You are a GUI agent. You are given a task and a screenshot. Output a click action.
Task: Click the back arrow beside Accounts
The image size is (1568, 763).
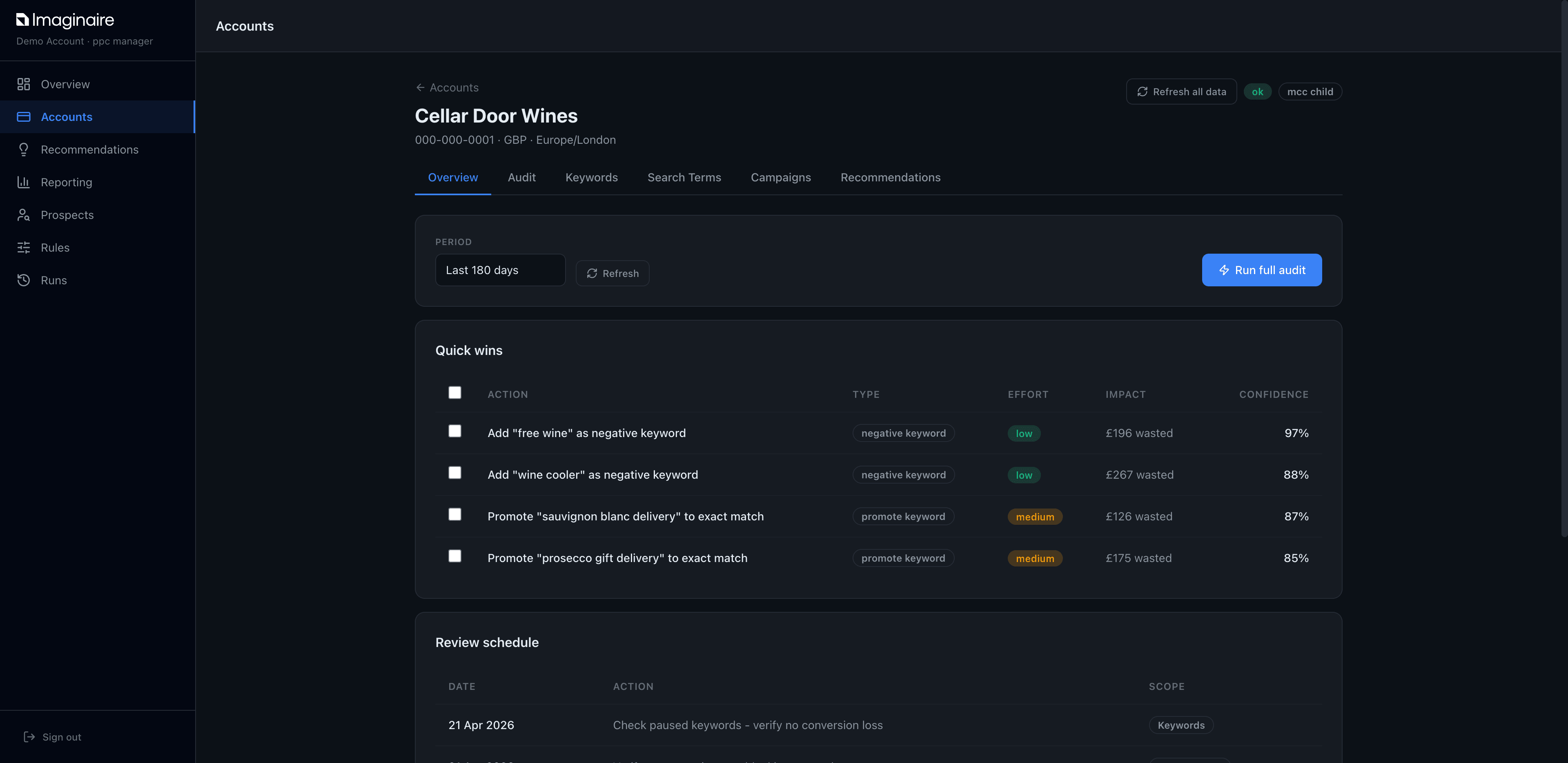pos(420,88)
